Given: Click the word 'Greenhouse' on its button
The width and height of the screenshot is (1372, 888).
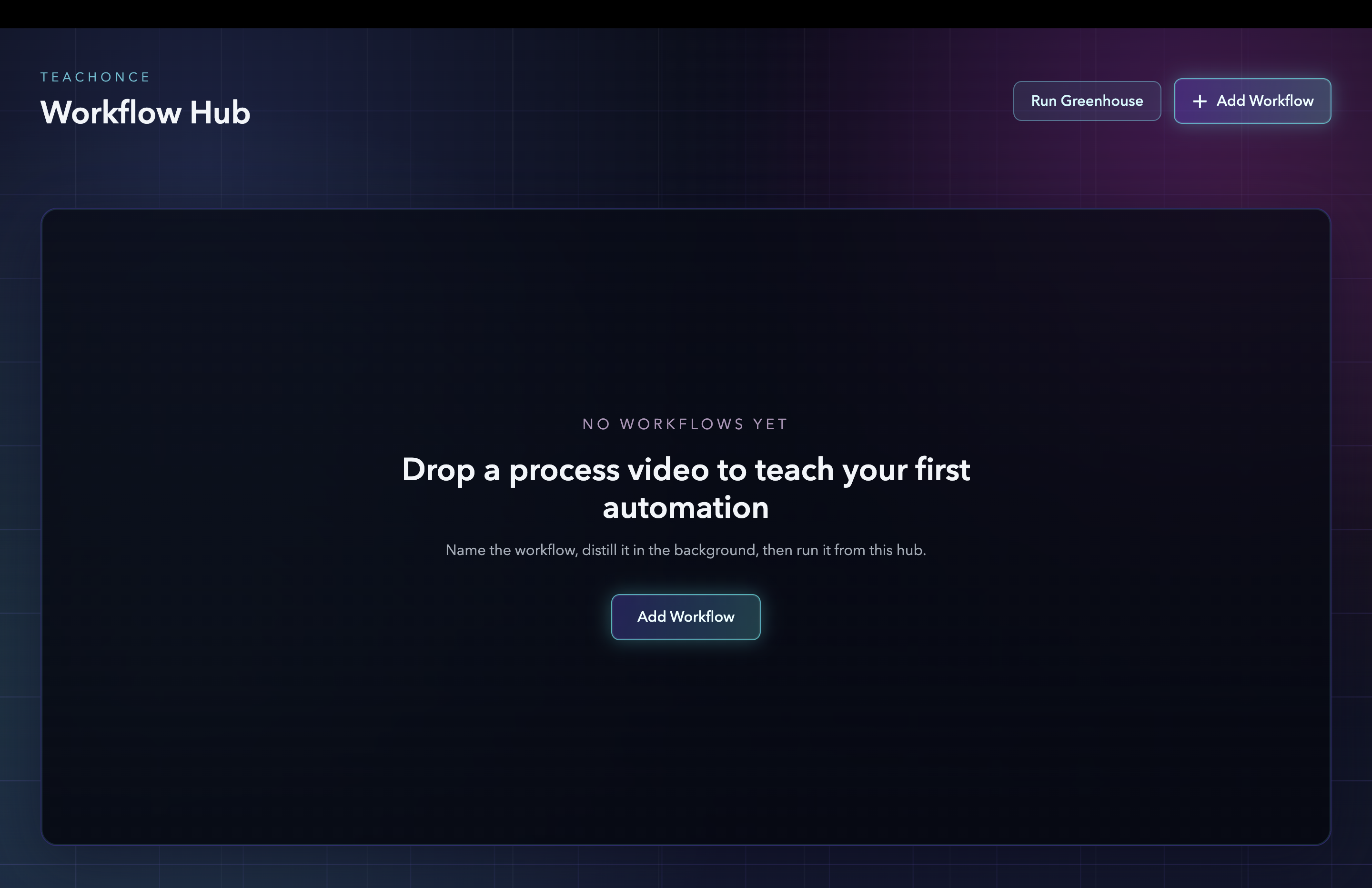Looking at the screenshot, I should (x=1101, y=101).
